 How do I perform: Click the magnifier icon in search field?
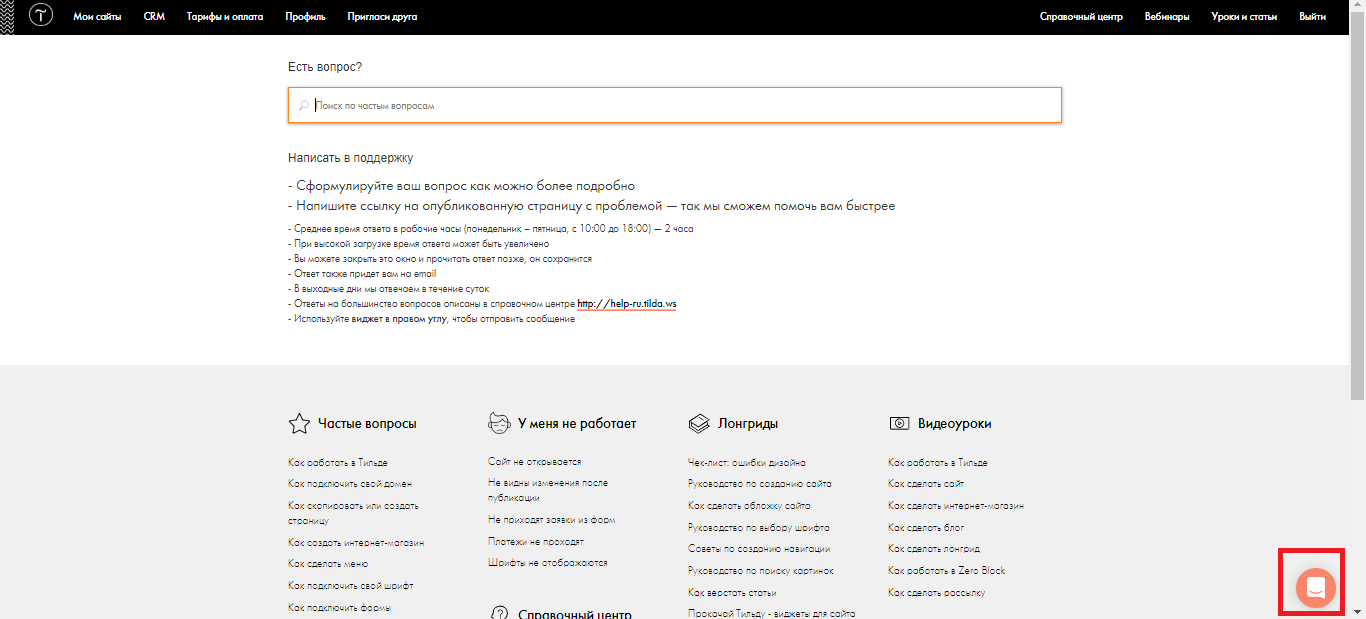point(304,105)
